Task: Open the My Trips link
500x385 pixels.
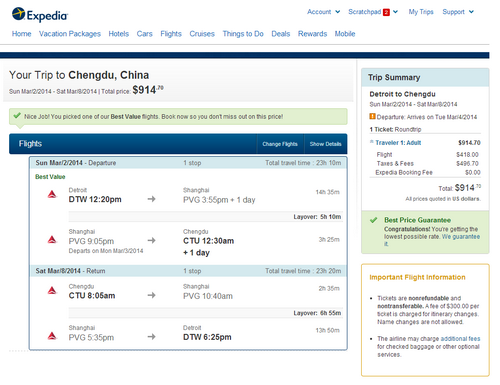Action: point(421,12)
